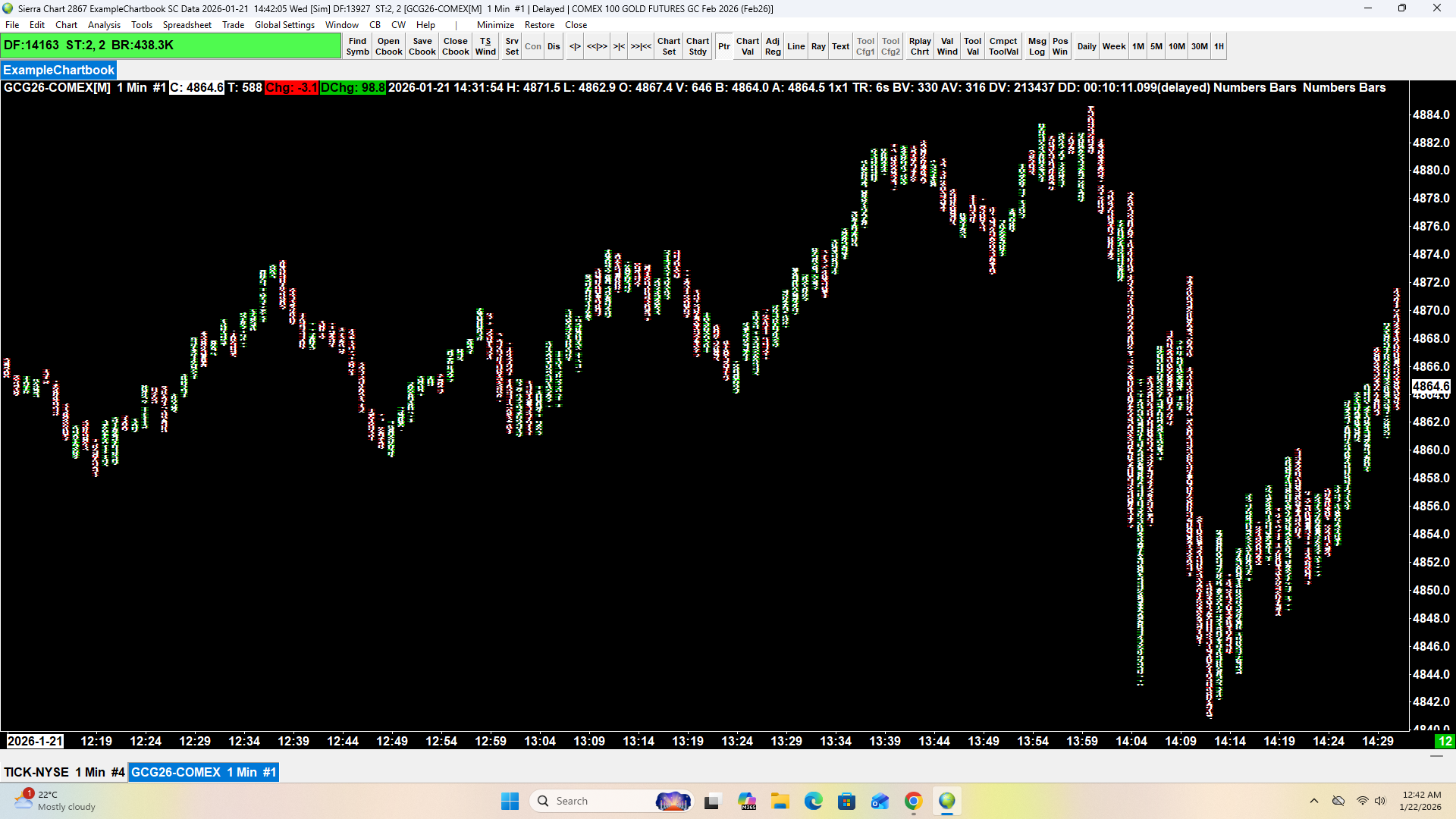Open the Global Settings menu
Image resolution: width=1456 pixels, height=819 pixels.
(x=284, y=25)
